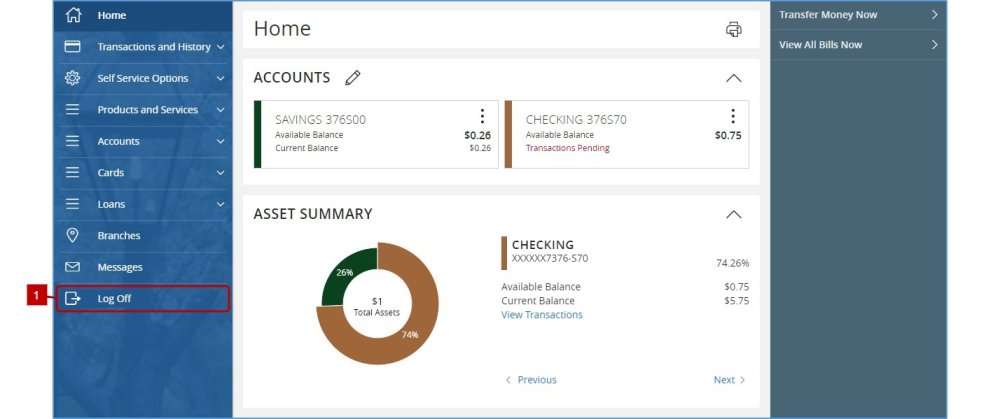Click the Products and Services list icon

[73, 110]
